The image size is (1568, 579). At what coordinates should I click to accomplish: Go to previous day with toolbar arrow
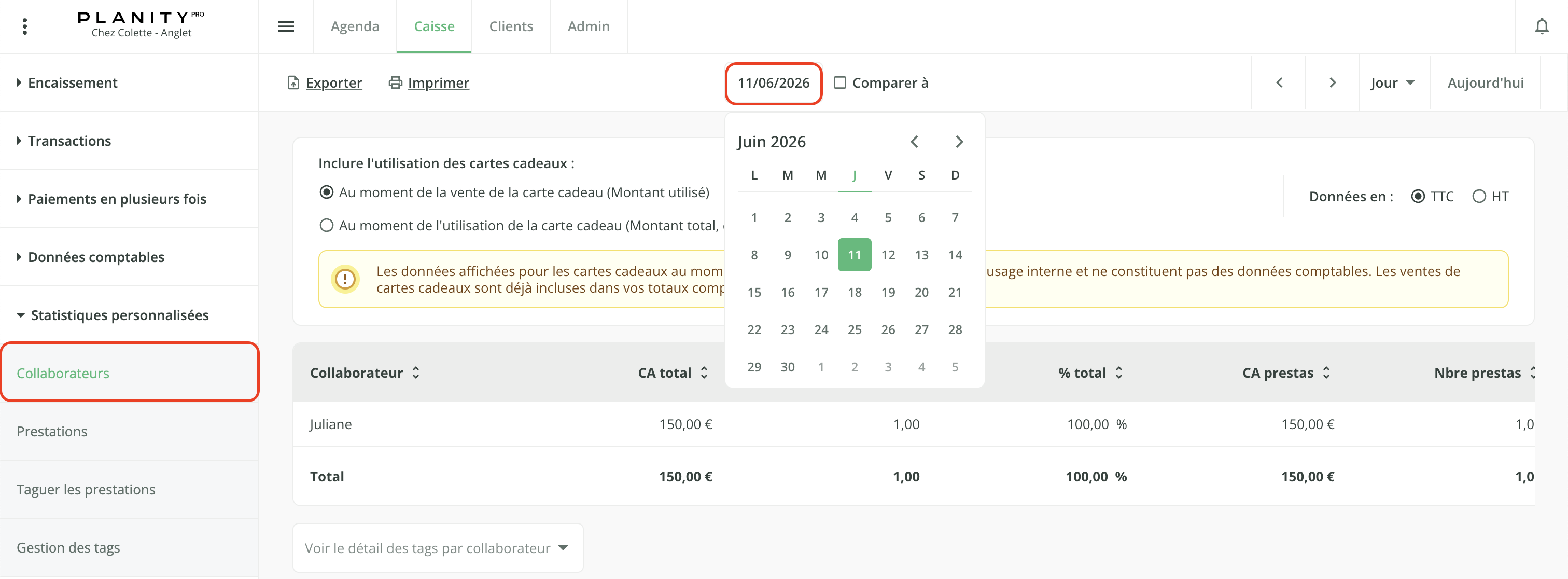[1279, 82]
